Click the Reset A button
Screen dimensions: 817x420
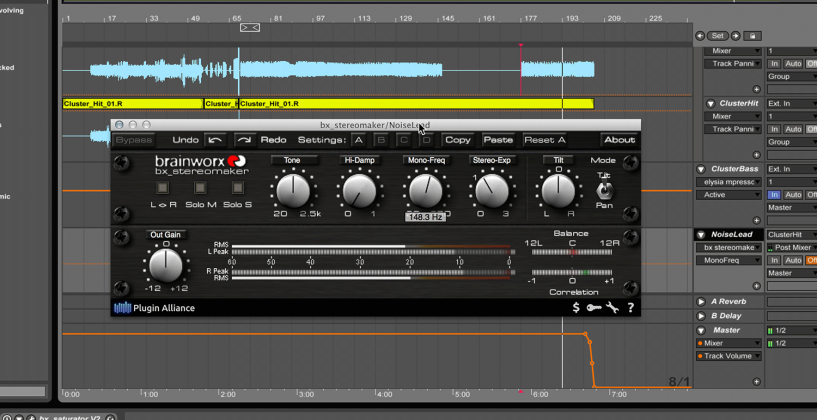pos(545,140)
